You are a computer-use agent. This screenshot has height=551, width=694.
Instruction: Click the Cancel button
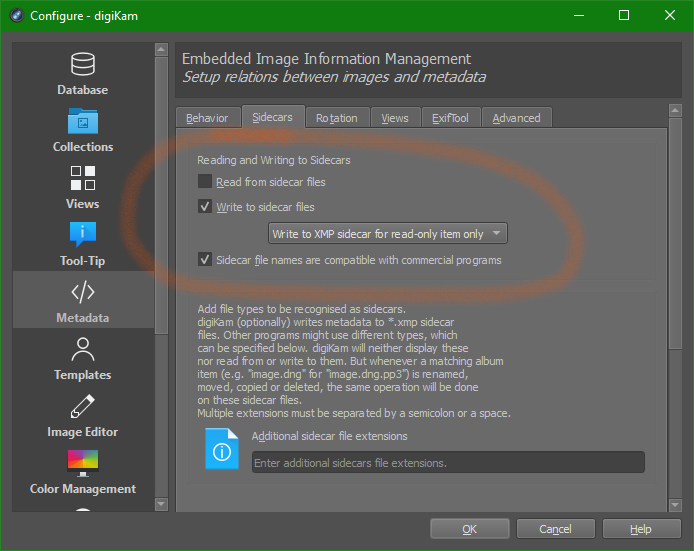555,529
